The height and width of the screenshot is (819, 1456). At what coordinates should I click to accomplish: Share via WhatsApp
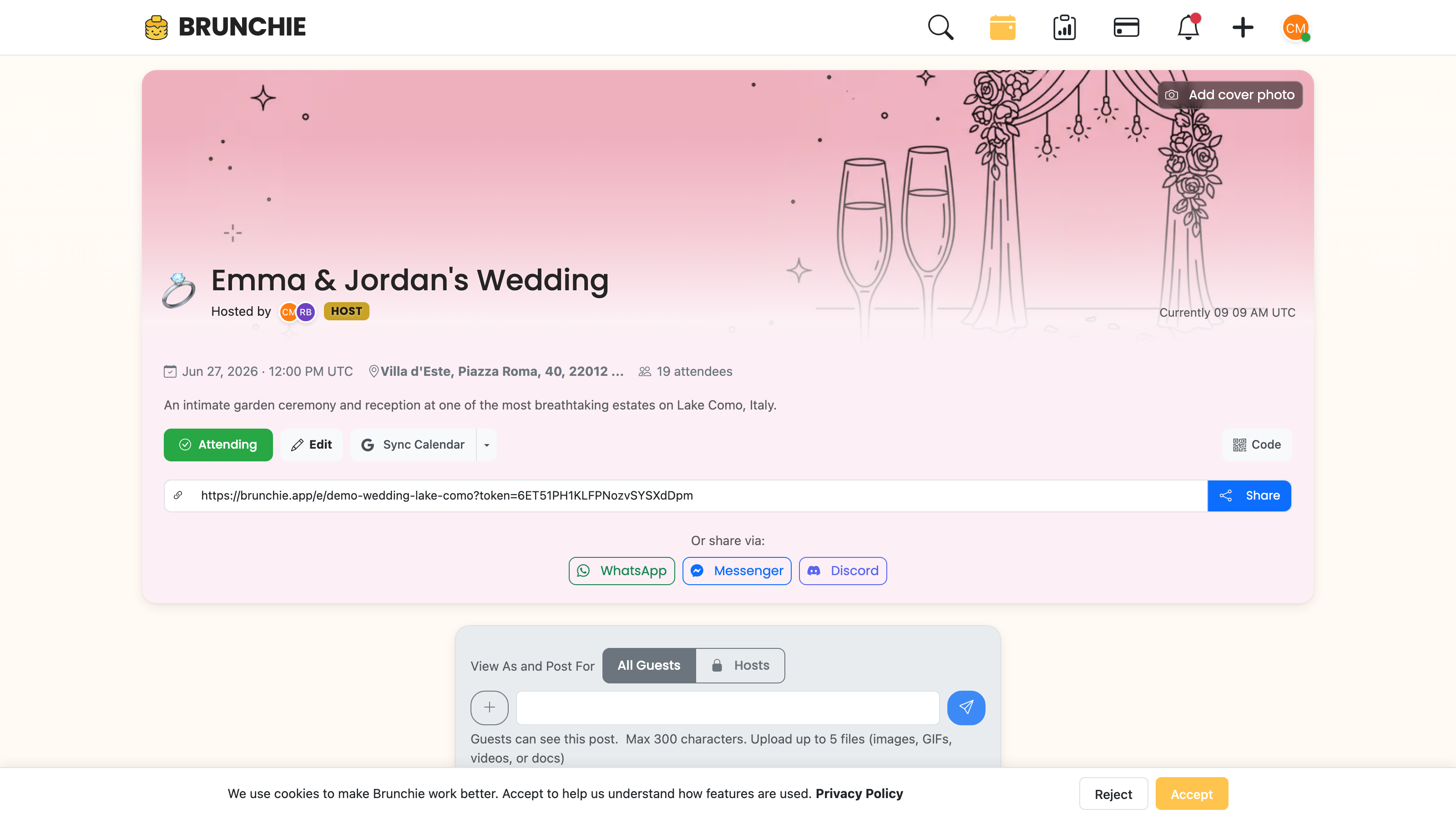coord(622,571)
